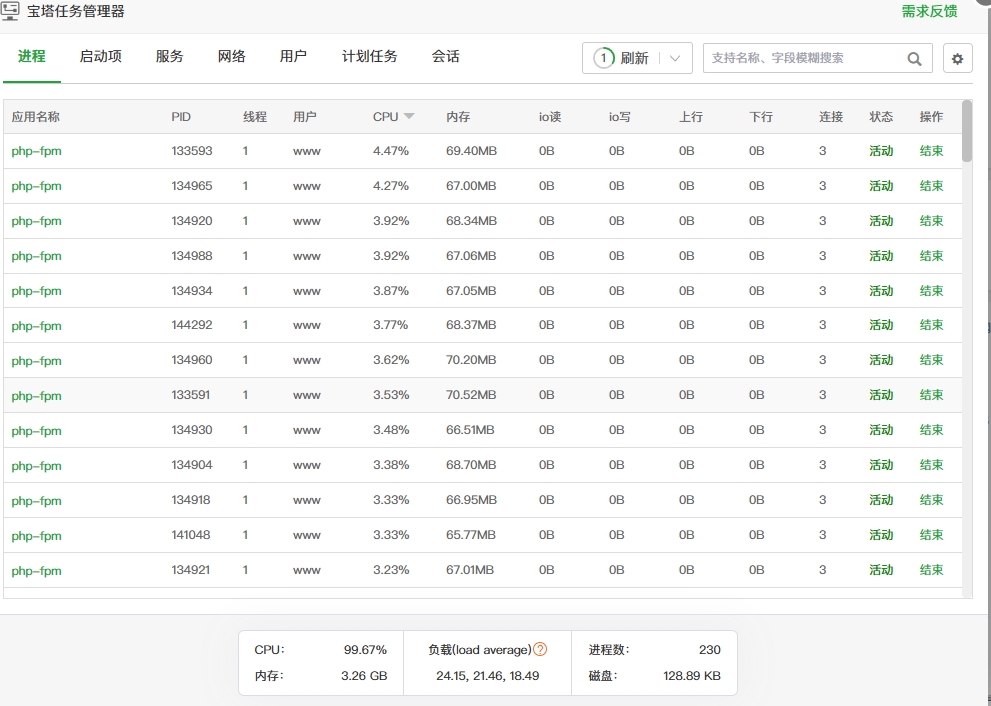This screenshot has width=991, height=706.
Task: Click the 上行 column header
Action: 691,117
